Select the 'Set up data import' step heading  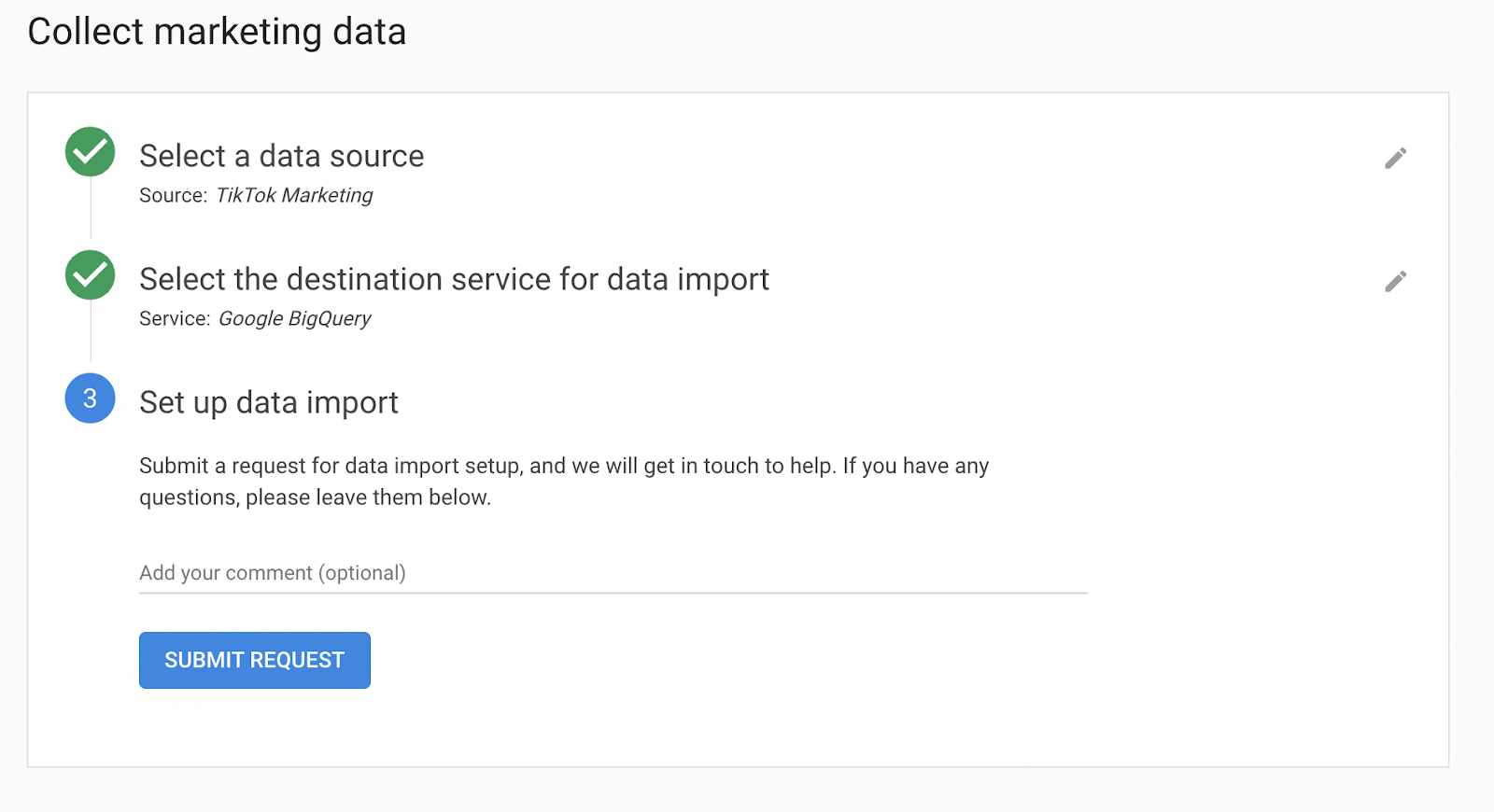tap(269, 402)
